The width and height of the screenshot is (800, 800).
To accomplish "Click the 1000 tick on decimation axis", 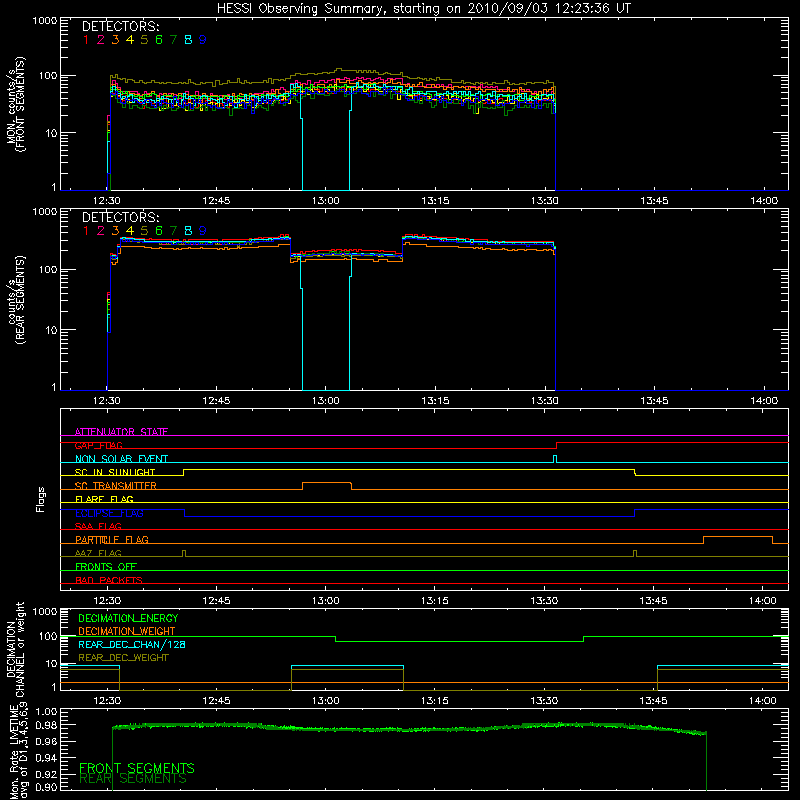I will point(45,611).
